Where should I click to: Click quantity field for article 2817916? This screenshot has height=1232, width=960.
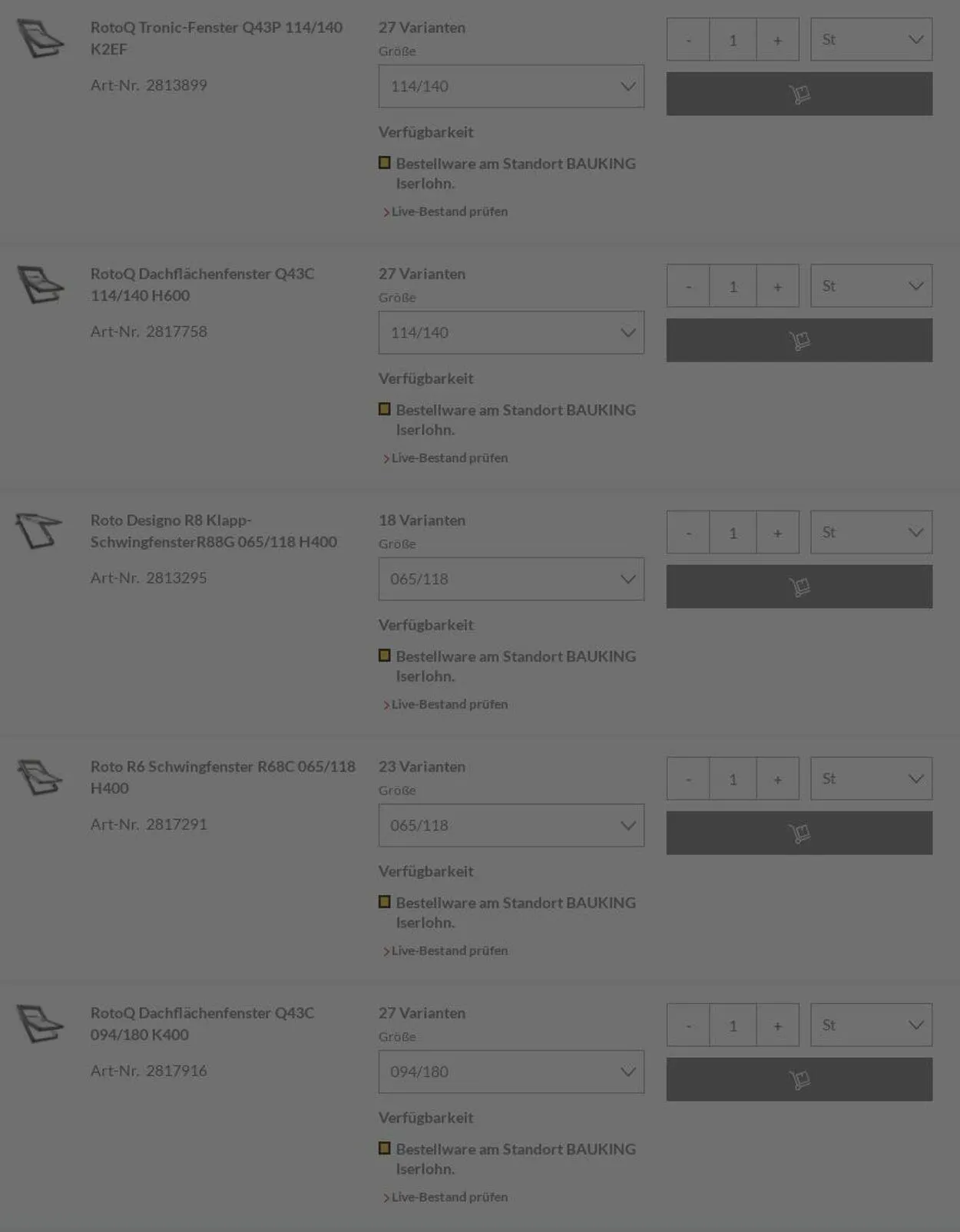pos(733,1026)
